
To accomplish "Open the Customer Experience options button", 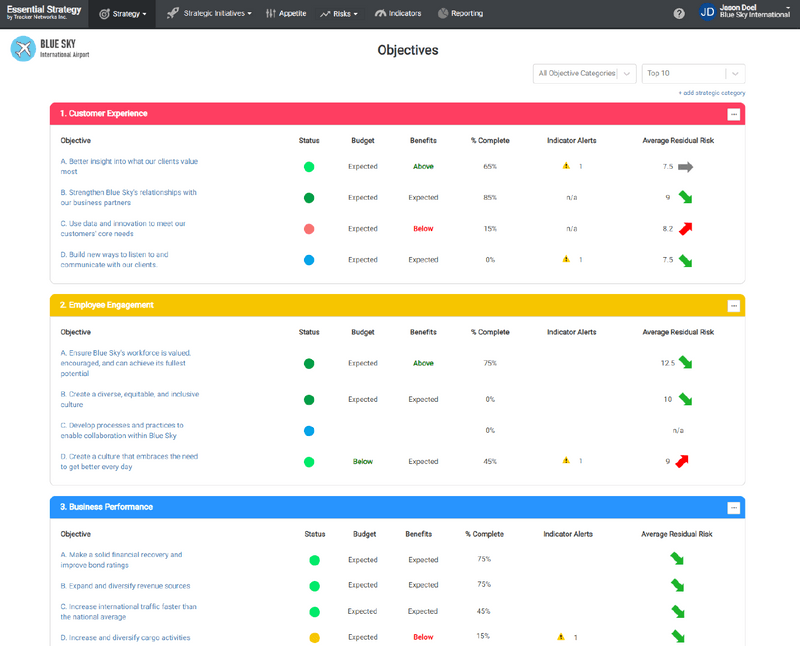I will click(x=734, y=113).
